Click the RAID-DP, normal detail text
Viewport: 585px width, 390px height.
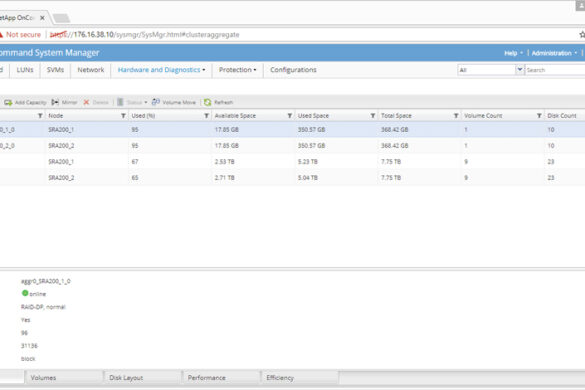point(43,307)
